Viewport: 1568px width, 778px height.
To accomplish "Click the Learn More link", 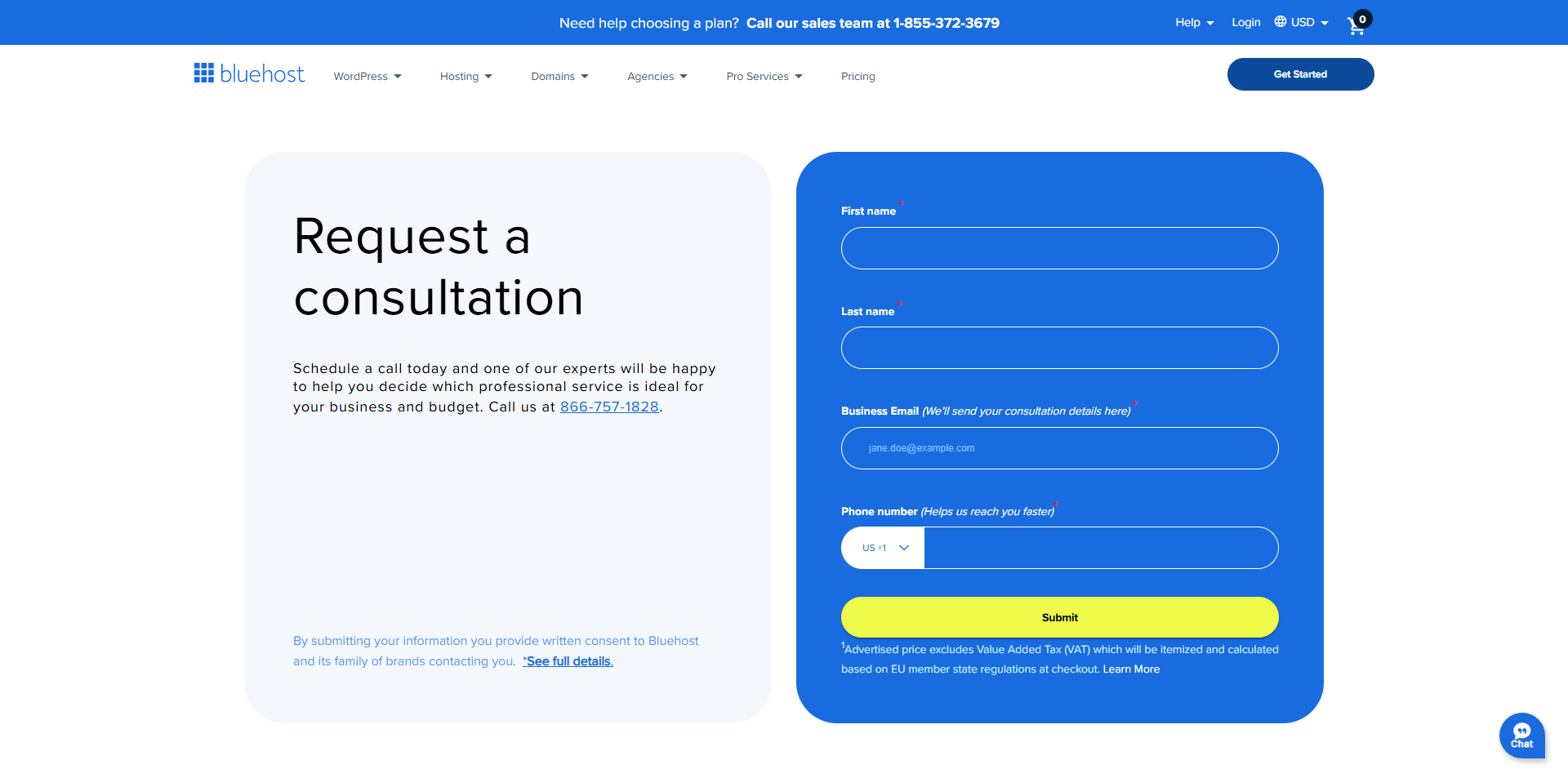I will [1130, 669].
